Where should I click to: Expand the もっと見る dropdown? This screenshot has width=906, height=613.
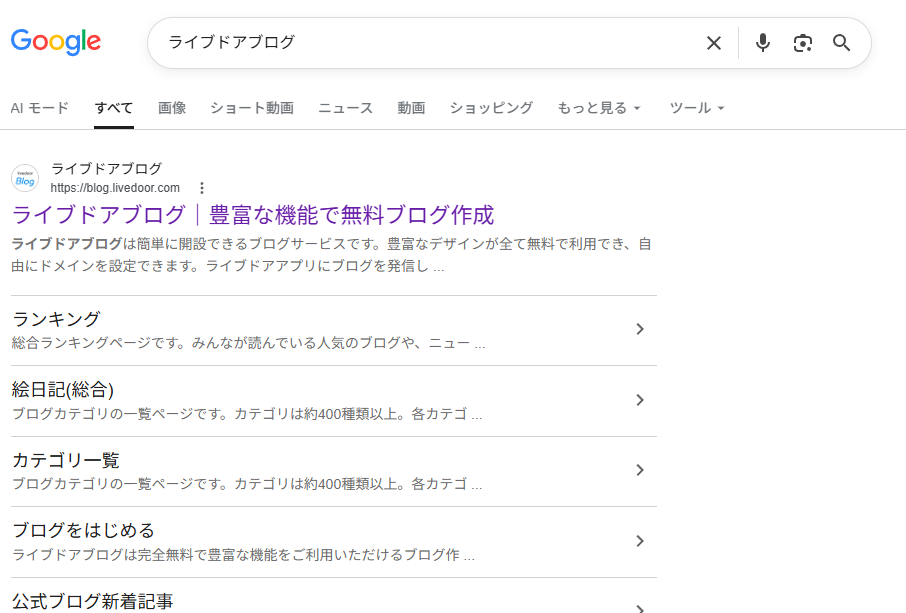pos(599,108)
